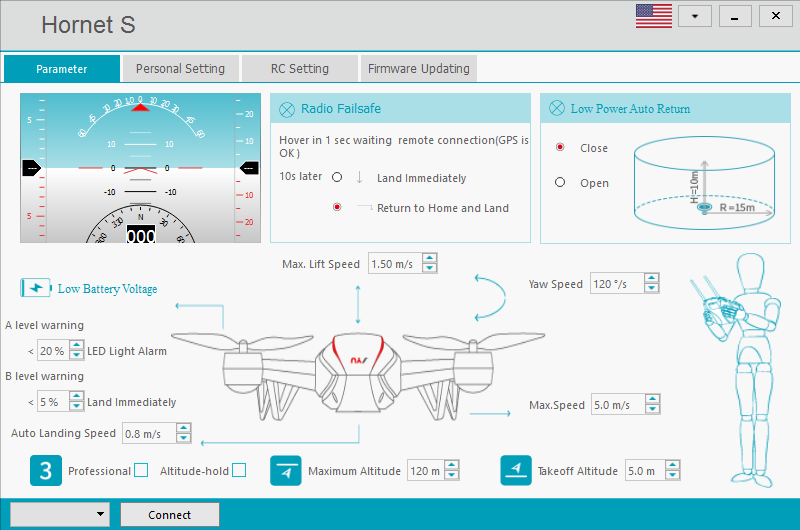Viewport: 800px width, 530px height.
Task: Open the title bar dropdown arrow menu
Action: (x=694, y=17)
